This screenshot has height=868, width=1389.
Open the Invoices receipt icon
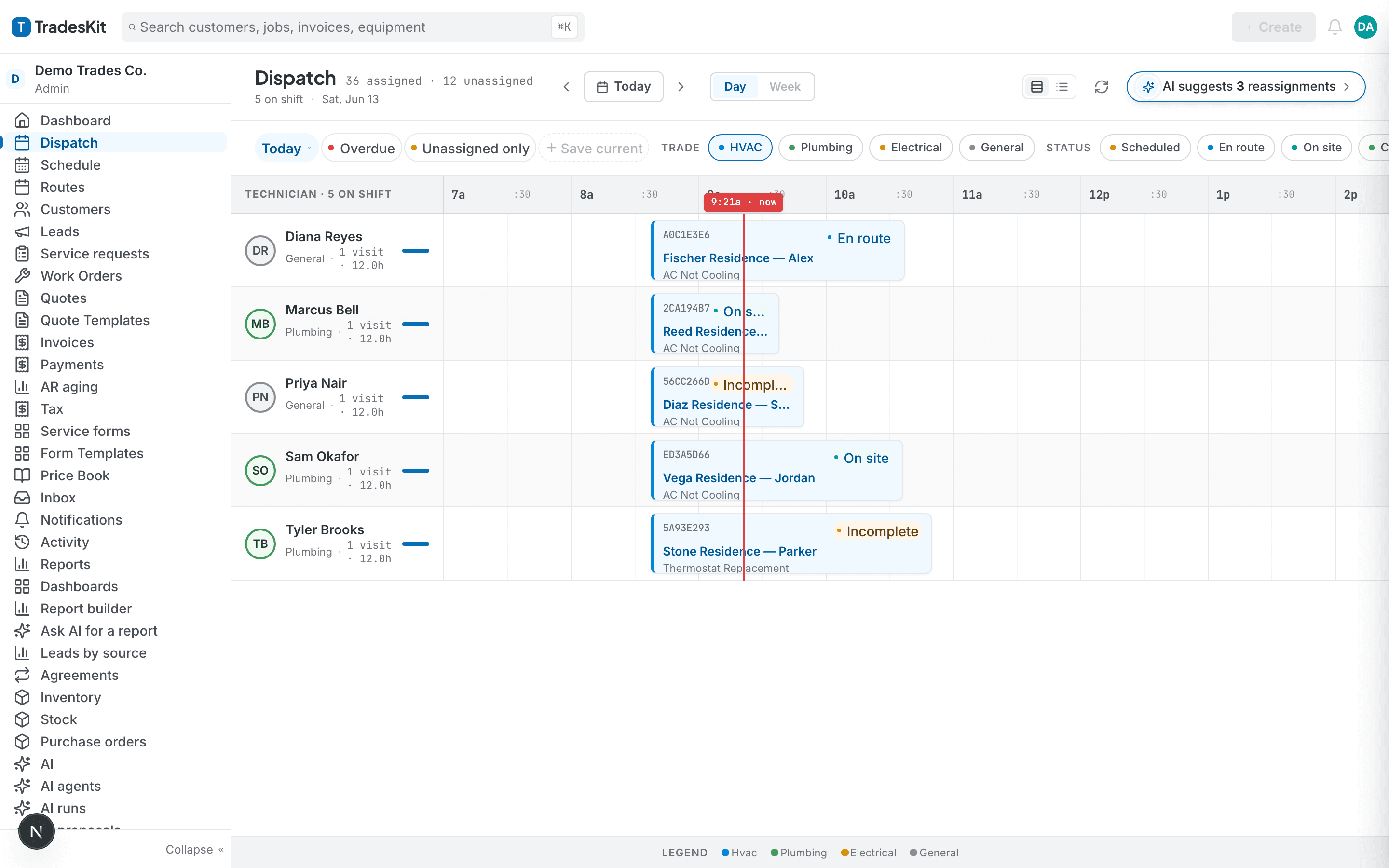point(22,343)
